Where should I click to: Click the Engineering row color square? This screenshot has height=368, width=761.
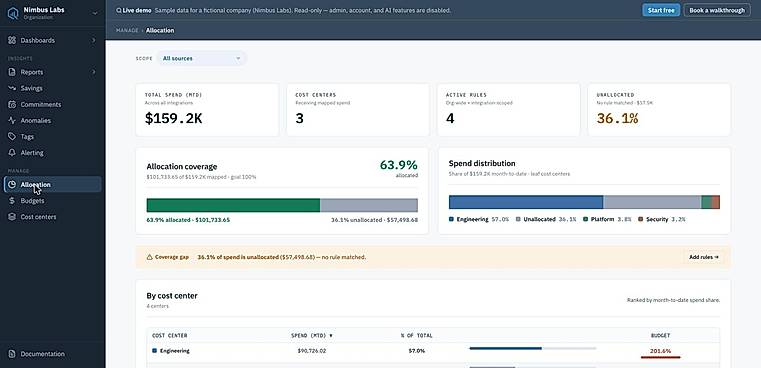(154, 351)
